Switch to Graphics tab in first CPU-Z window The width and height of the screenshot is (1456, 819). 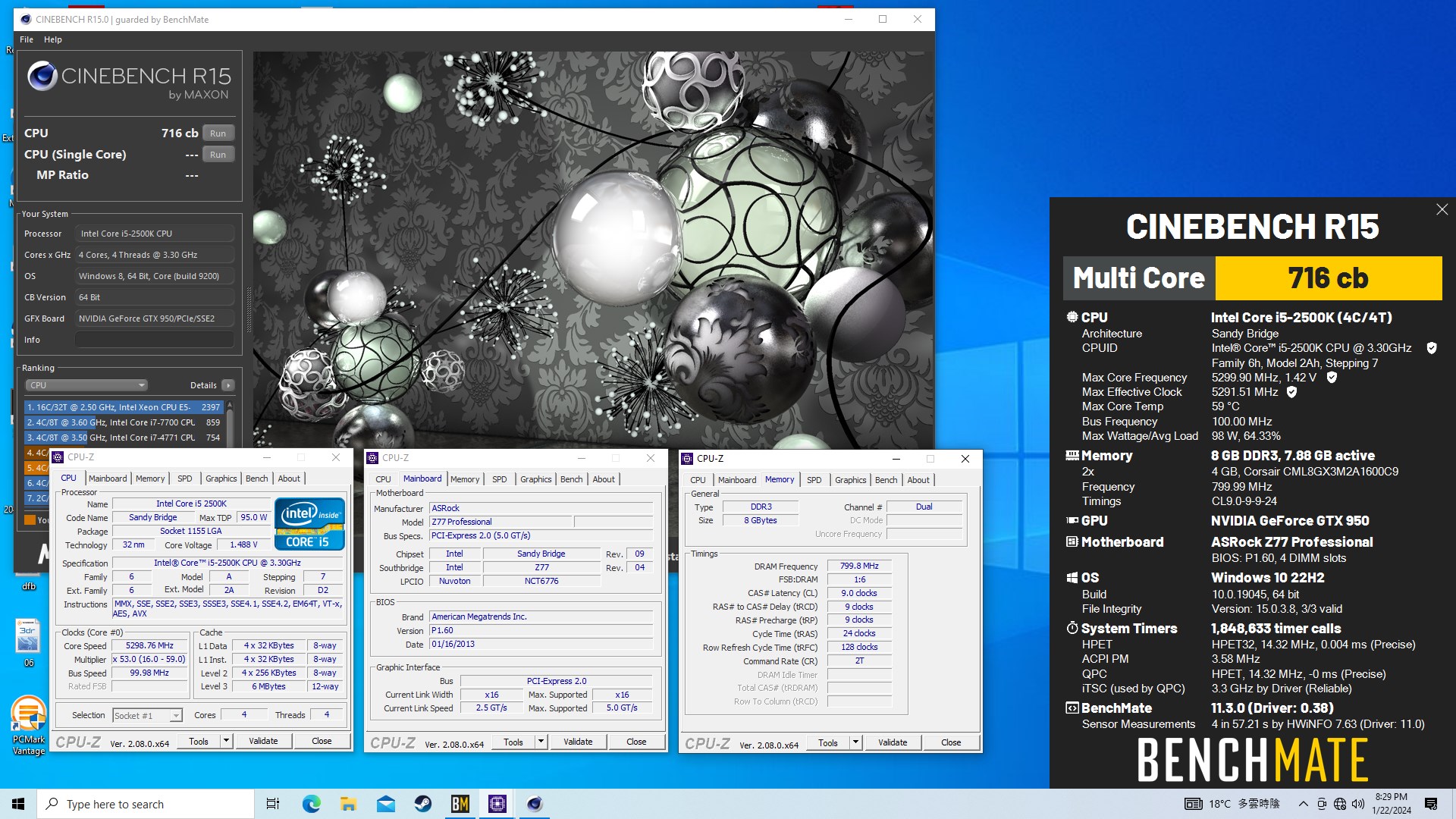point(221,479)
